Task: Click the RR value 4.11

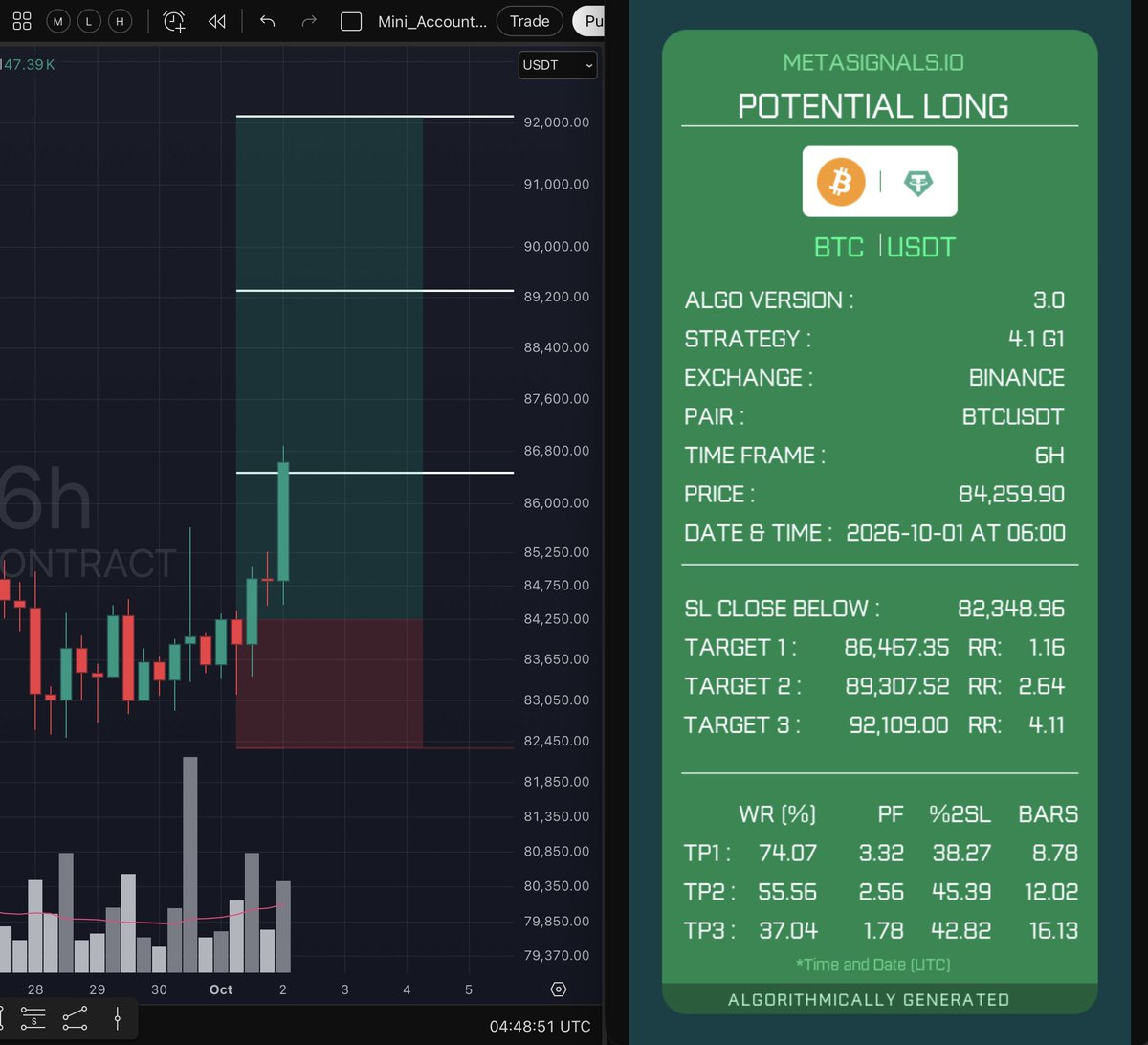Action: pos(1047,725)
